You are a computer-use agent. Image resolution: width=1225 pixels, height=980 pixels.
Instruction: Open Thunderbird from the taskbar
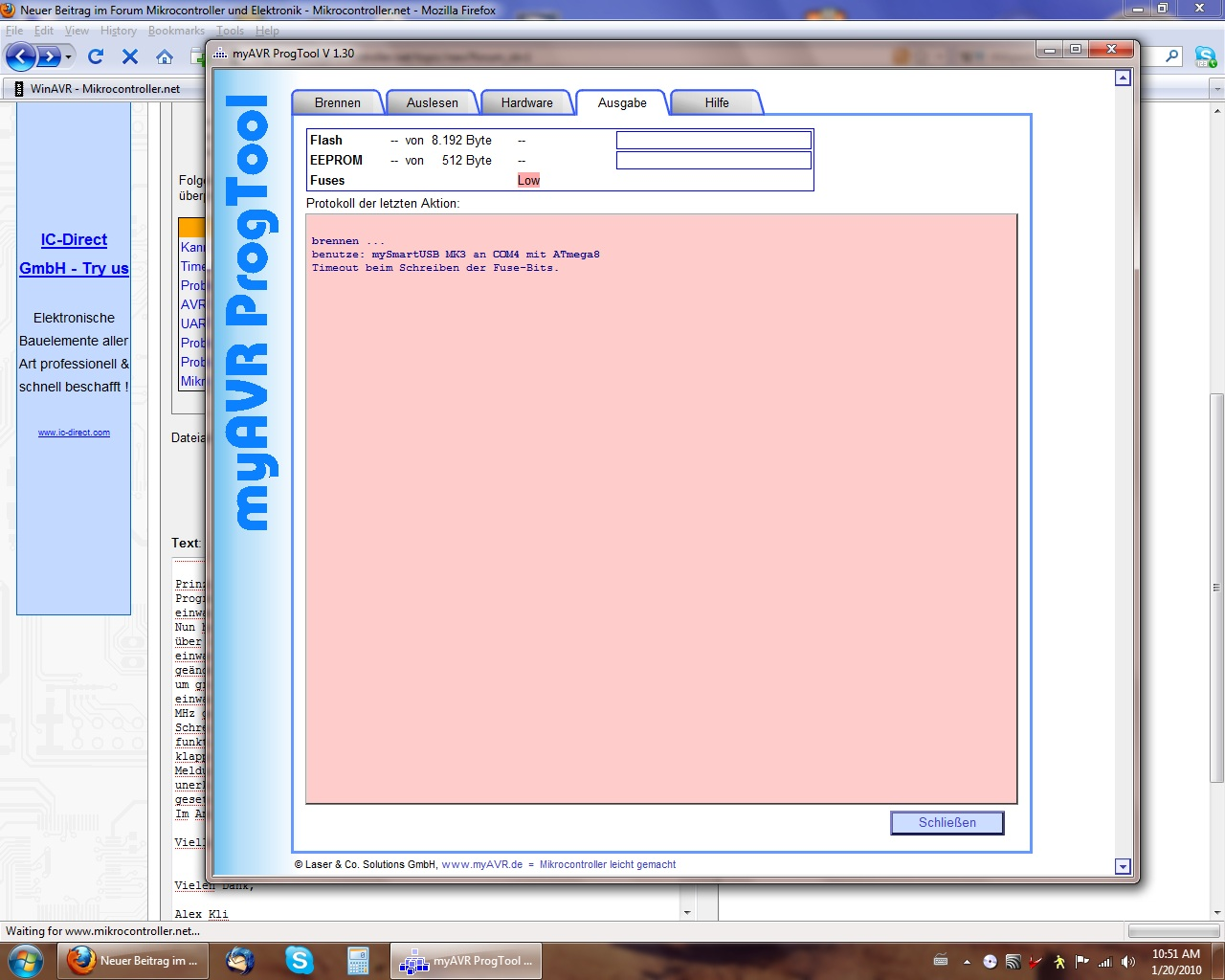[240, 961]
